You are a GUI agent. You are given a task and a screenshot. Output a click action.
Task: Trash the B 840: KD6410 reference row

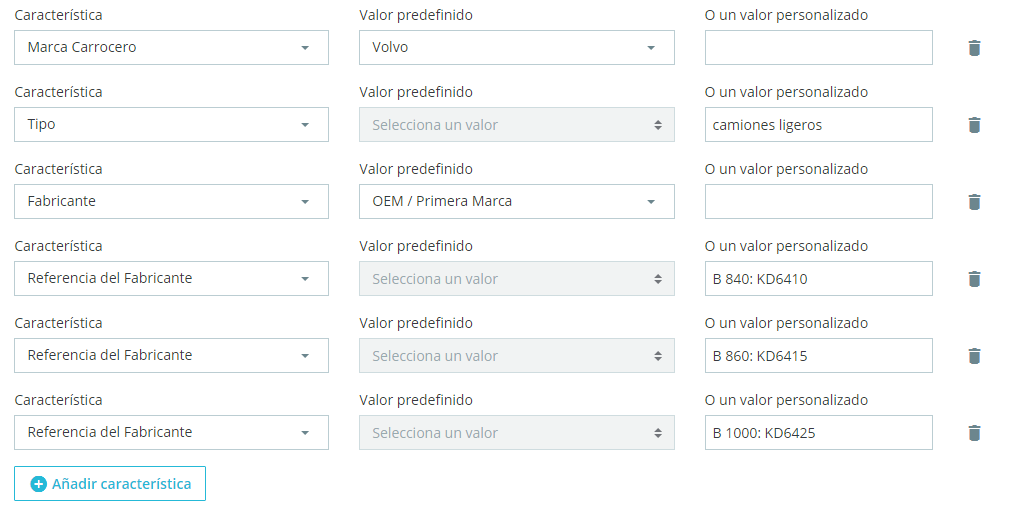coord(974,279)
